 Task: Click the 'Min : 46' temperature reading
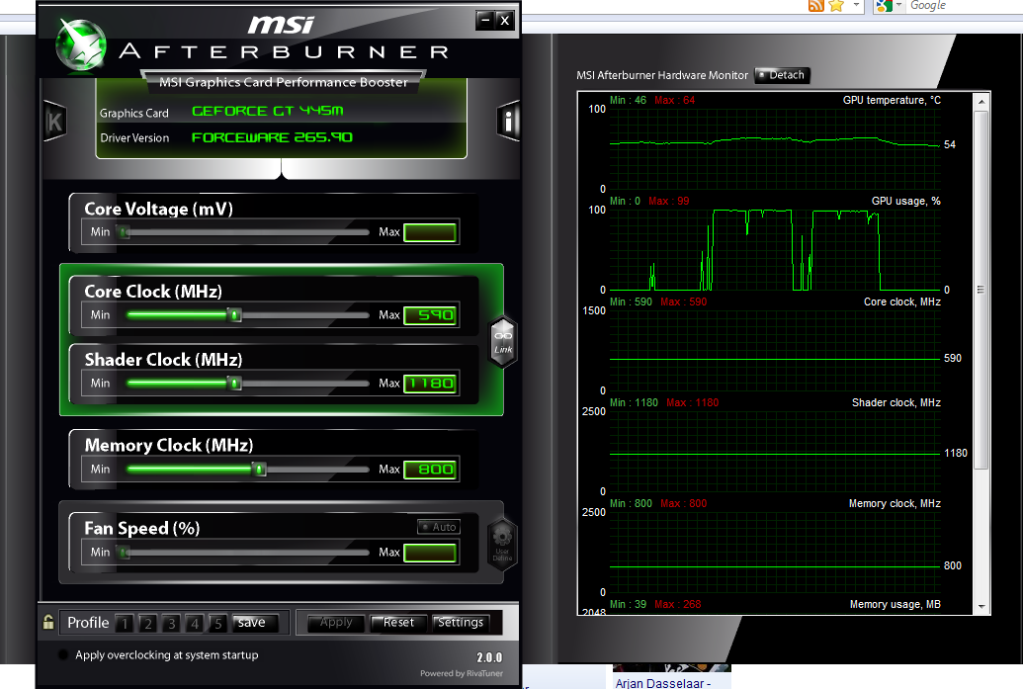[x=628, y=100]
